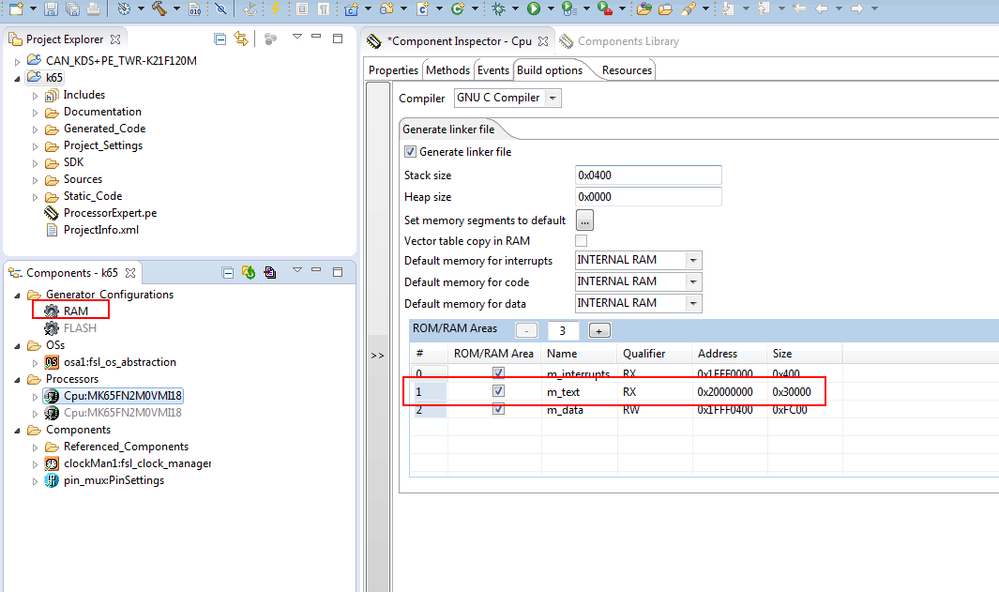Expand Cpu:MK65FN2M0VMI18 active component
Image resolution: width=999 pixels, height=592 pixels.
click(x=35, y=396)
